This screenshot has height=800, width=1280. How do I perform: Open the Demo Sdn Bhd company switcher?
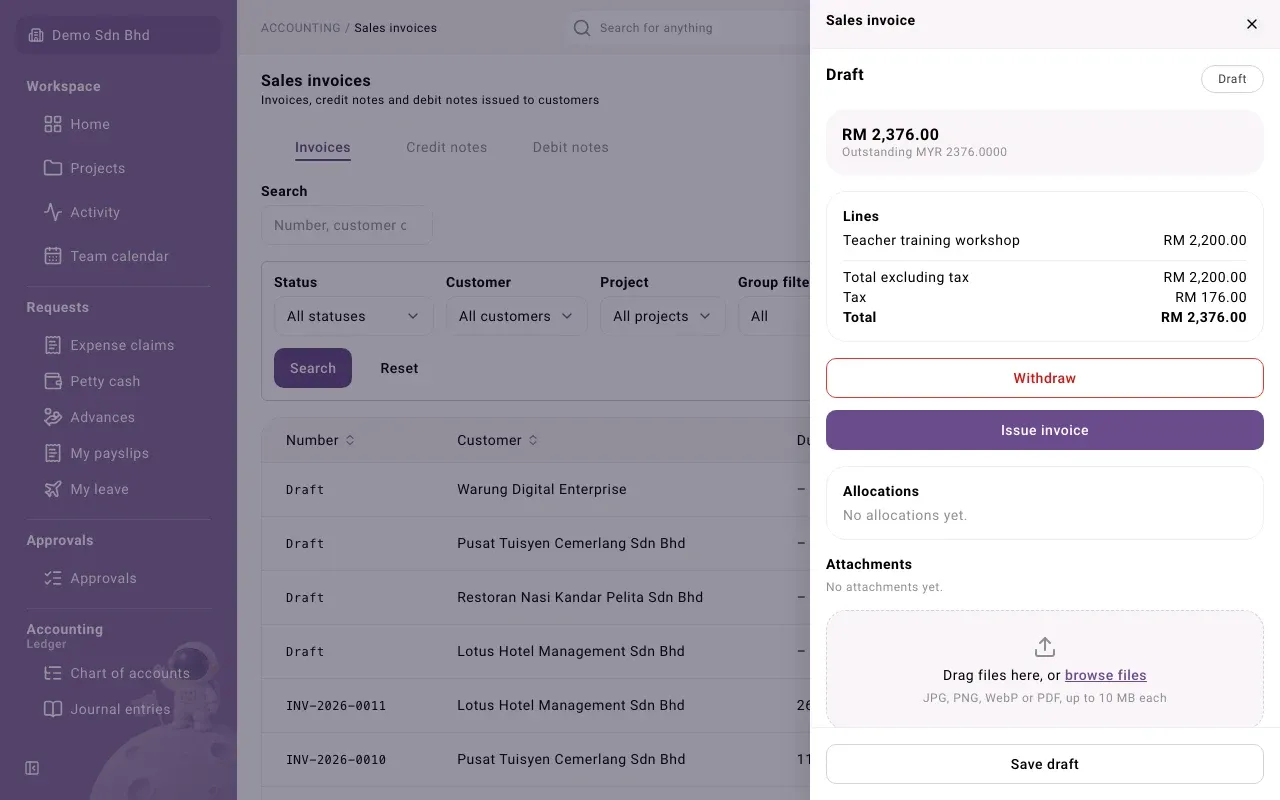pyautogui.click(x=118, y=35)
